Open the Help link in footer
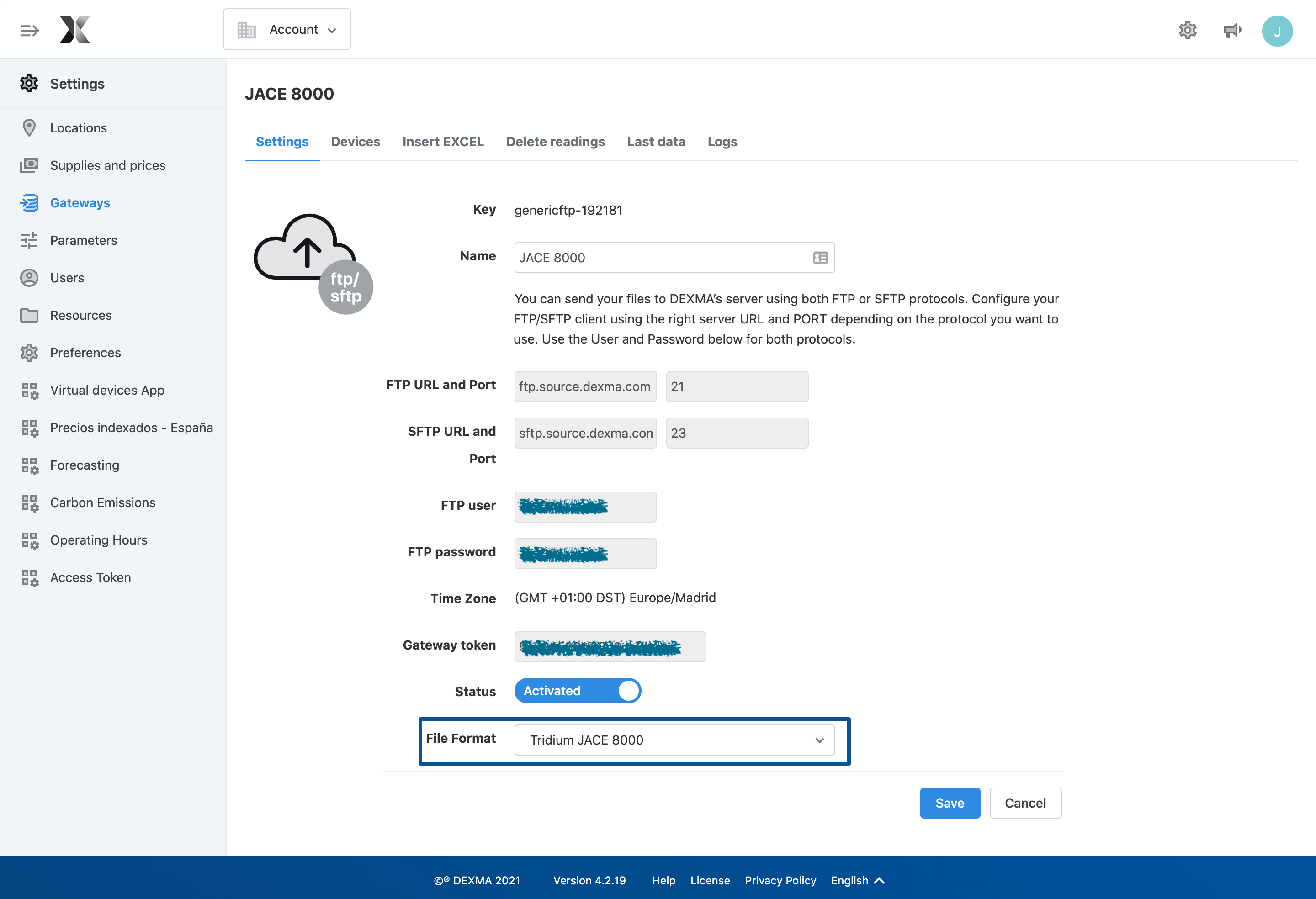Viewport: 1316px width, 899px height. click(x=663, y=880)
